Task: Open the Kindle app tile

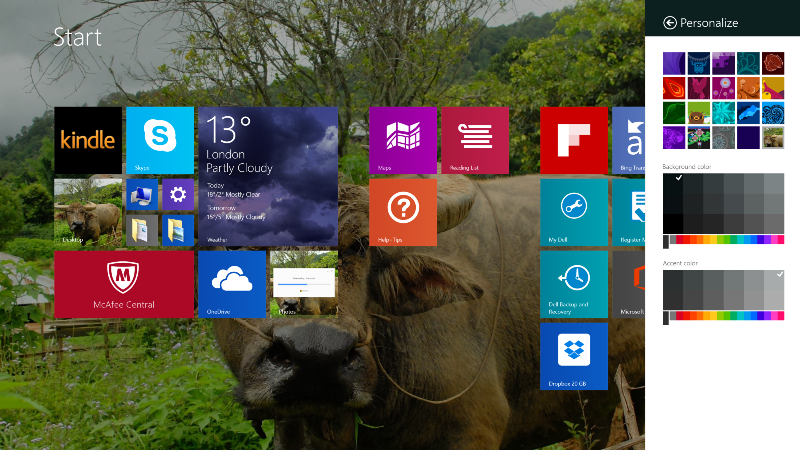Action: (x=88, y=141)
